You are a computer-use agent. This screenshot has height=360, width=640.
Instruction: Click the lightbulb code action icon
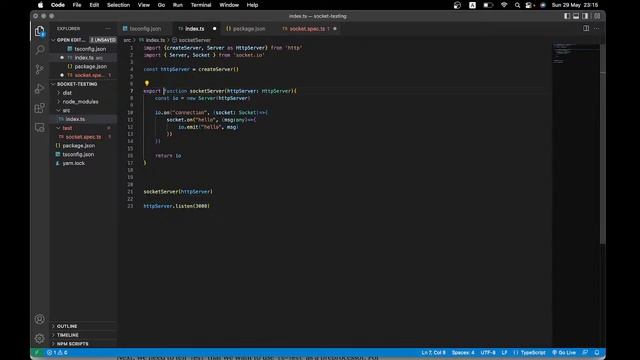pos(147,83)
